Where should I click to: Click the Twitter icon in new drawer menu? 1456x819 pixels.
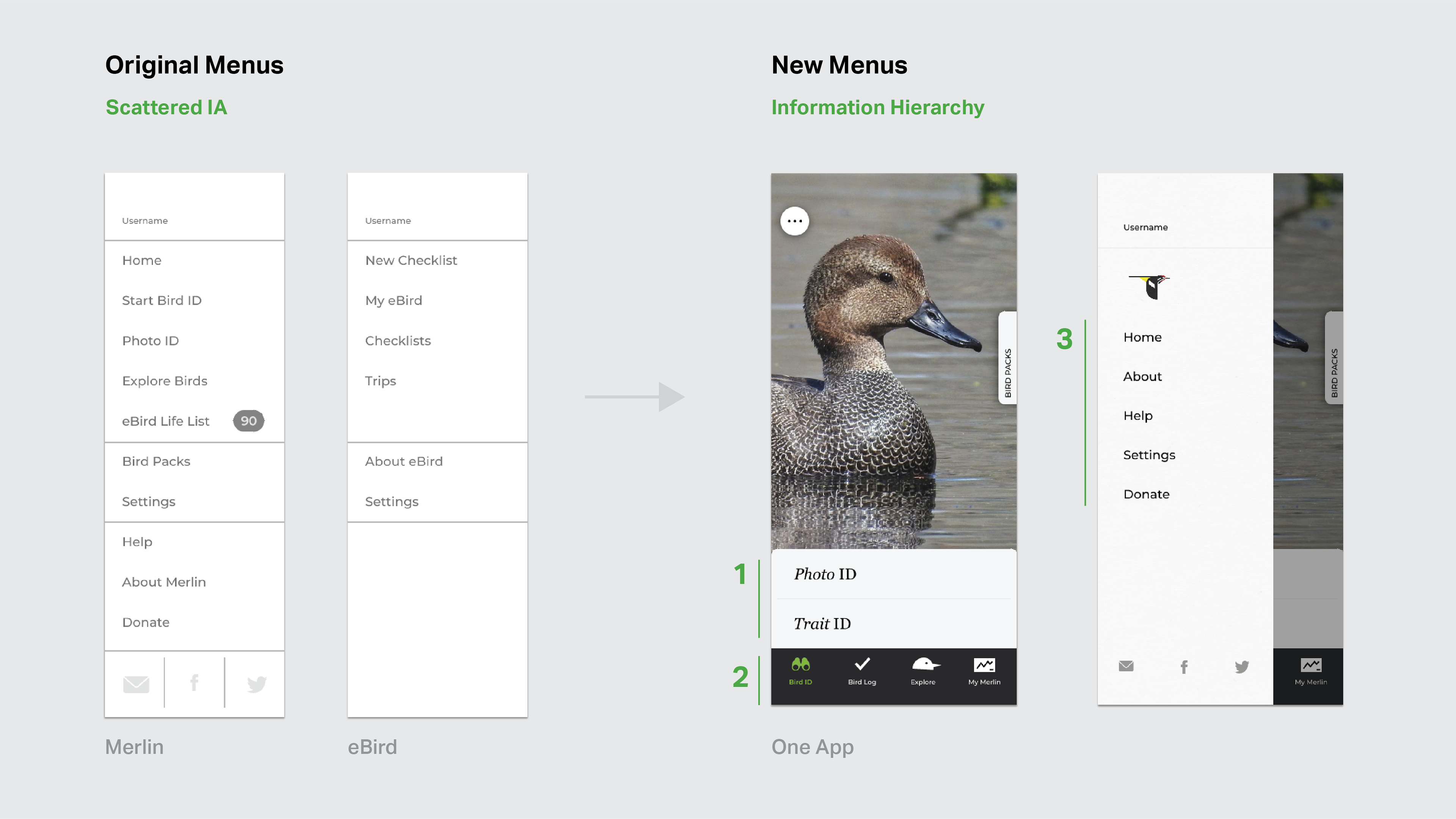pyautogui.click(x=1242, y=667)
